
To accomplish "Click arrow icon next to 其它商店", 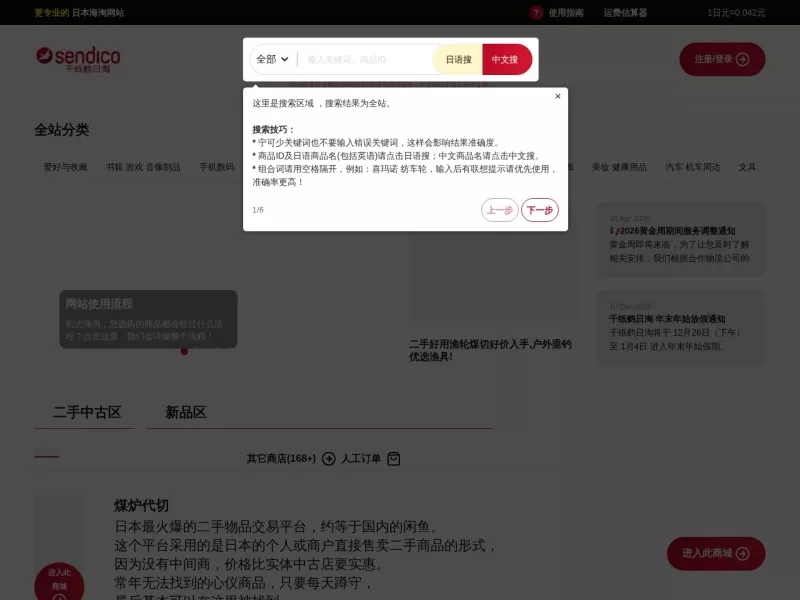I will click(329, 459).
